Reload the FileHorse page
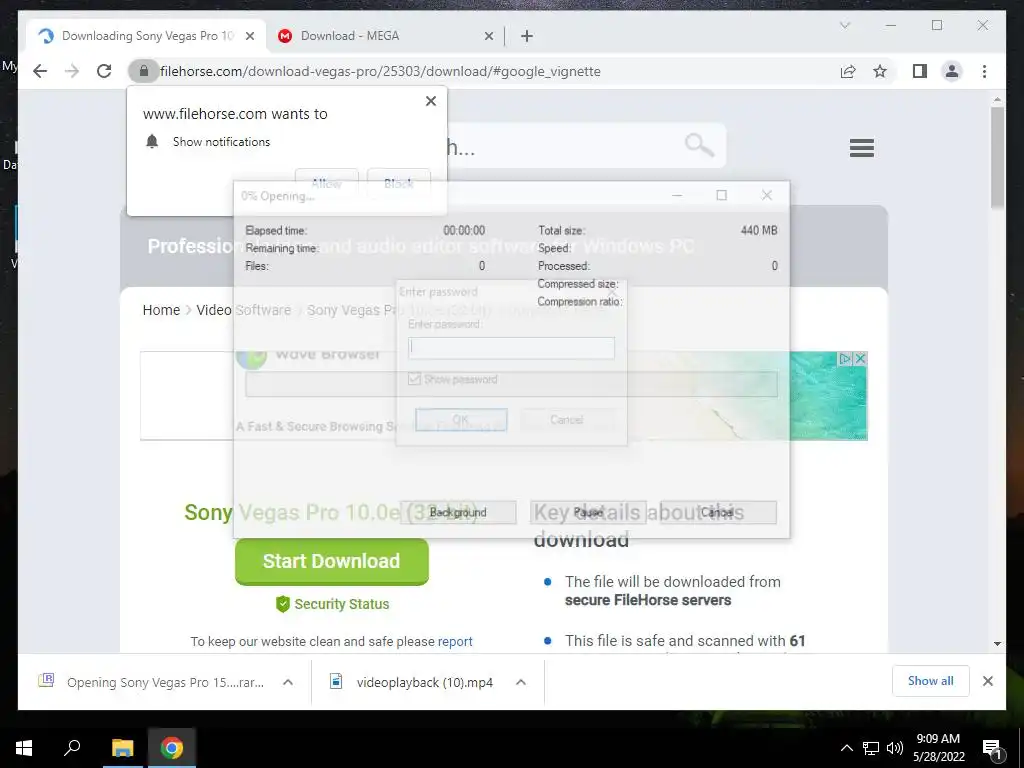The height and width of the screenshot is (768, 1024). (x=104, y=71)
